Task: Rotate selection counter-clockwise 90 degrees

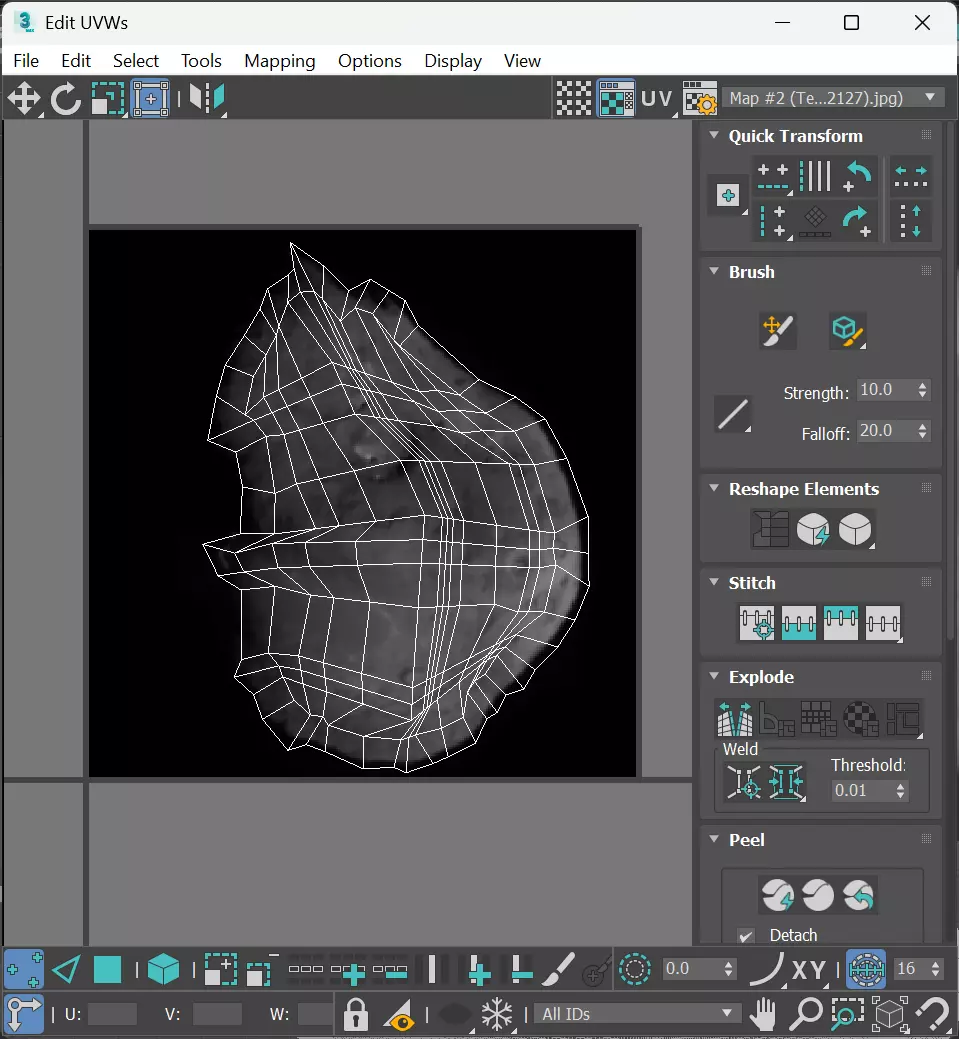Action: point(857,177)
